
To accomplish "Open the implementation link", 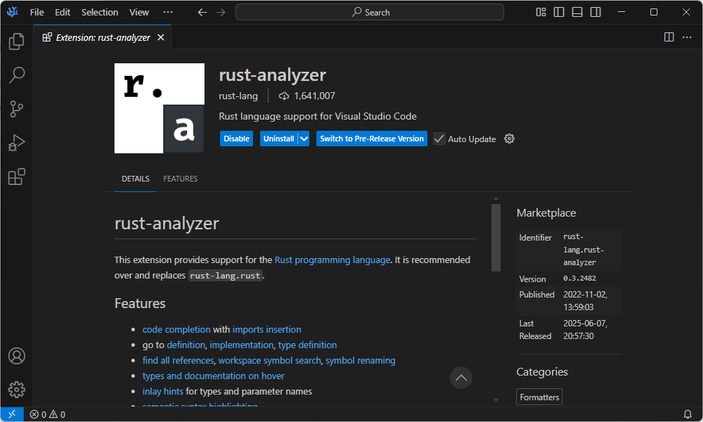I will click(x=241, y=345).
